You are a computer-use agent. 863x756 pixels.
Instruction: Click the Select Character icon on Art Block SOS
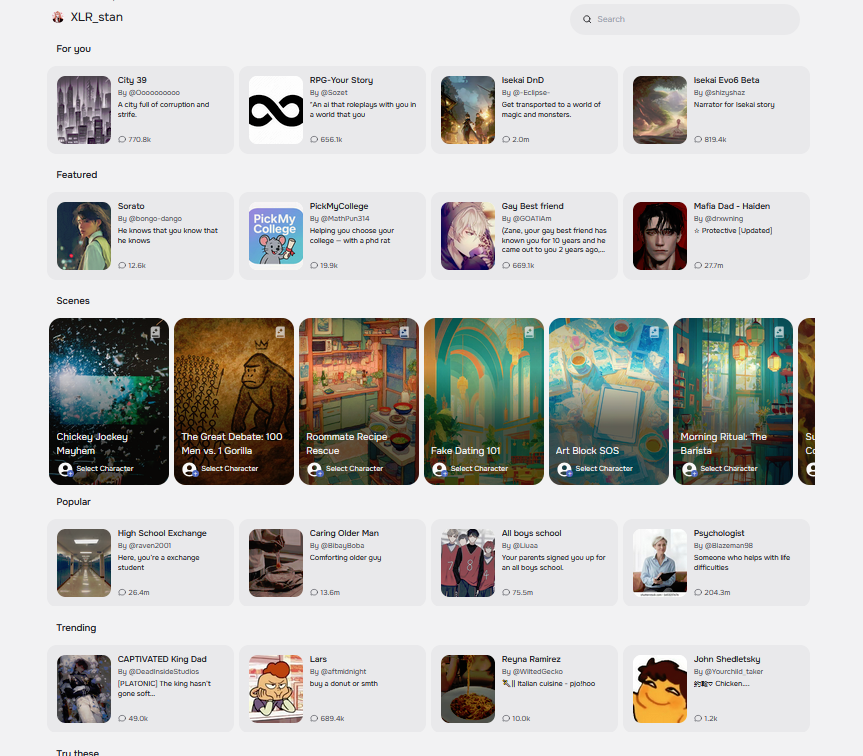click(x=564, y=469)
